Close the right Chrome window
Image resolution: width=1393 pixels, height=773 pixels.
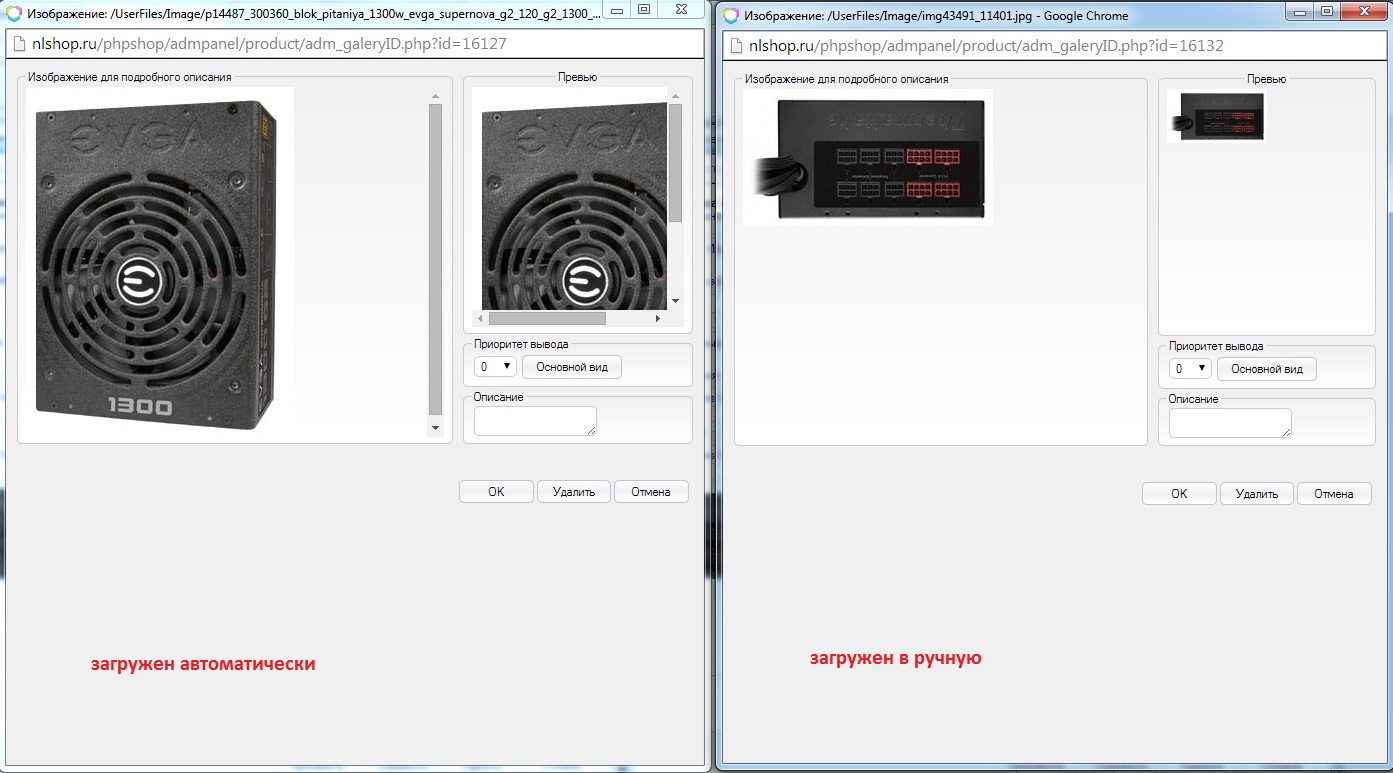[1363, 11]
